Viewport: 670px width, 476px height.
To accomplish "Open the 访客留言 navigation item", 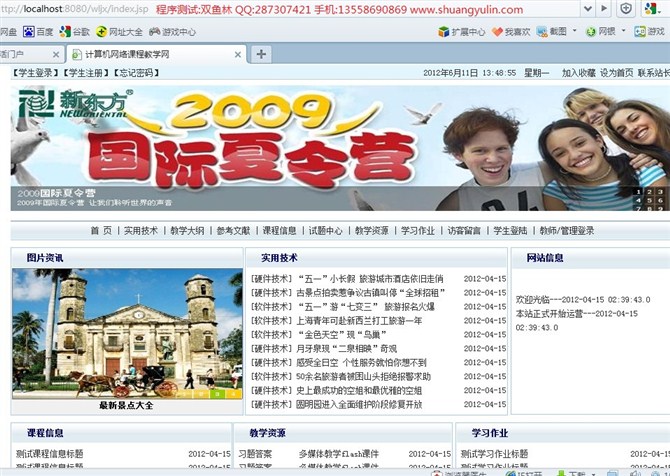I will 464,231.
